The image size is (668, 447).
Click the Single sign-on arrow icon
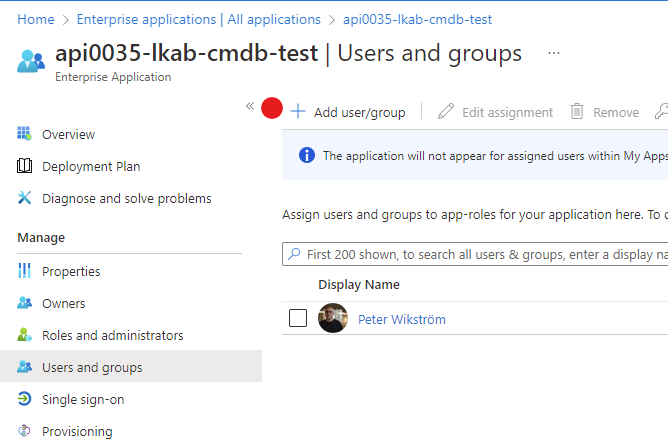[24, 398]
